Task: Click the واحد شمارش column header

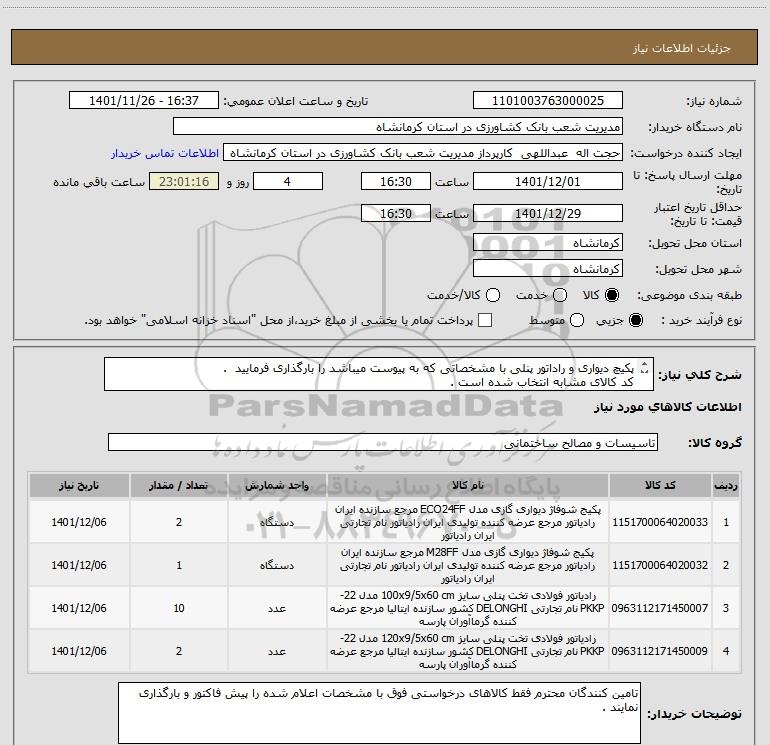Action: point(277,486)
